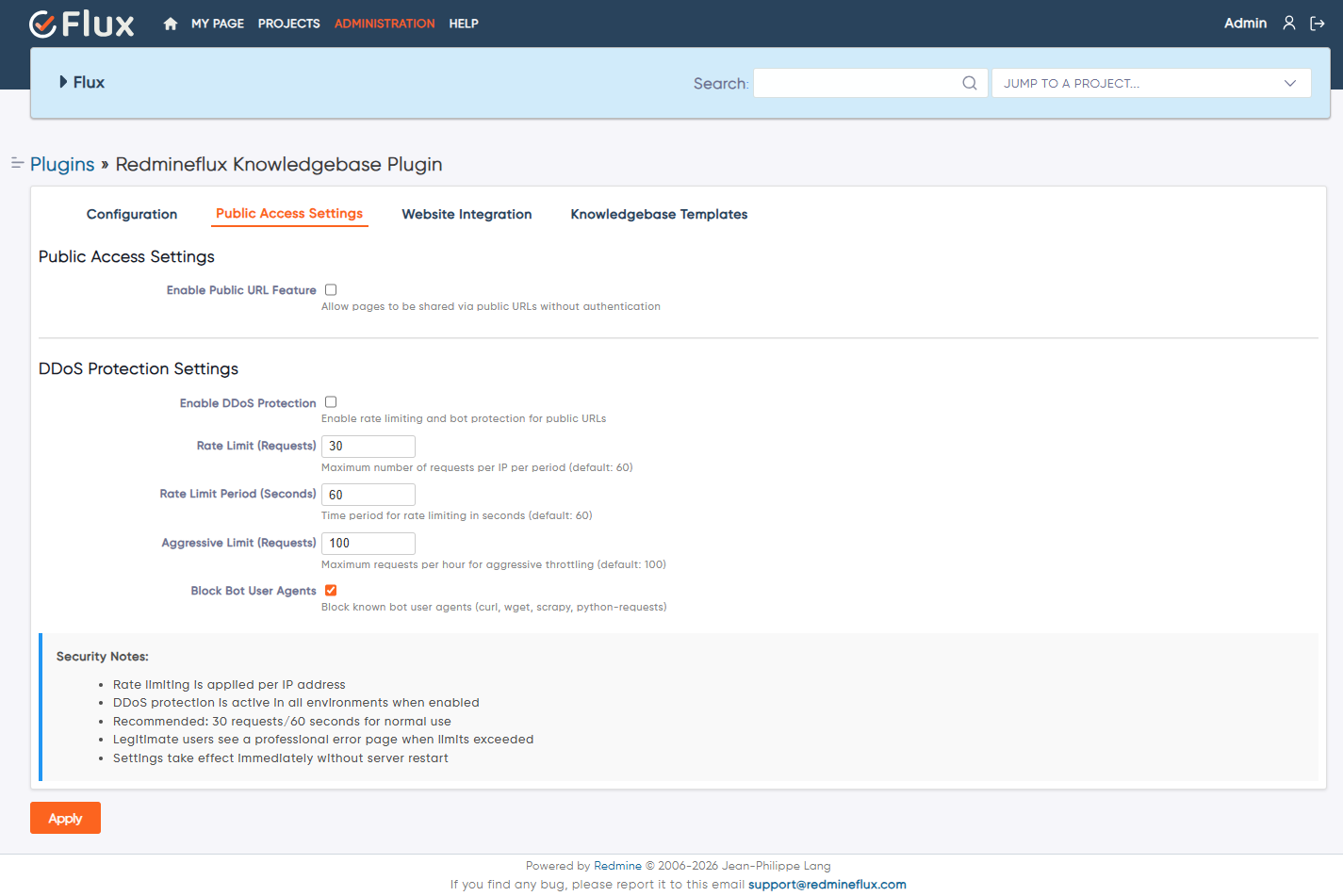Click the Aggressive Limit (Requests) field
Image resolution: width=1343 pixels, height=896 pixels.
[x=369, y=544]
